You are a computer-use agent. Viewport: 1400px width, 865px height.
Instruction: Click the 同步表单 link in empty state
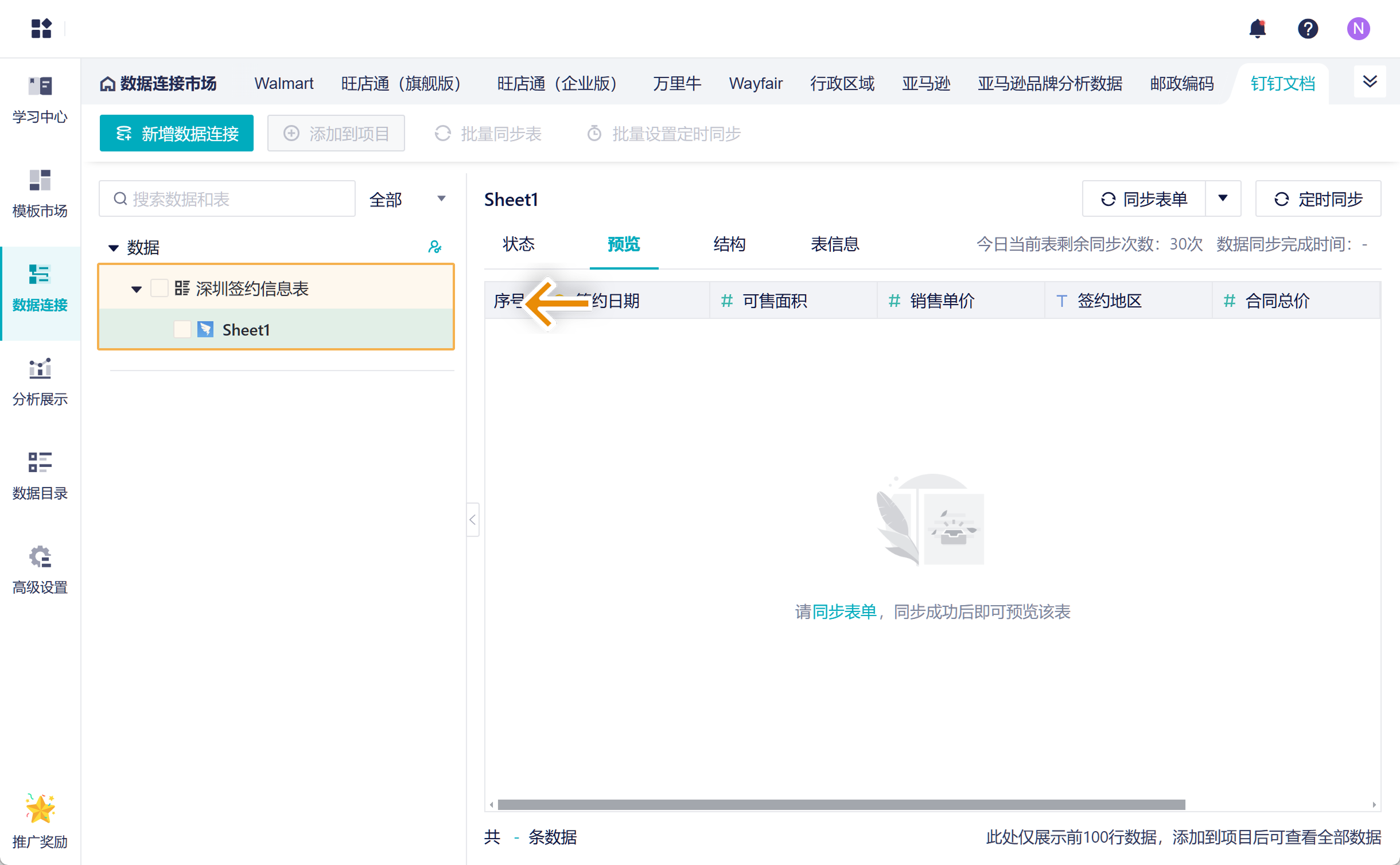[845, 611]
